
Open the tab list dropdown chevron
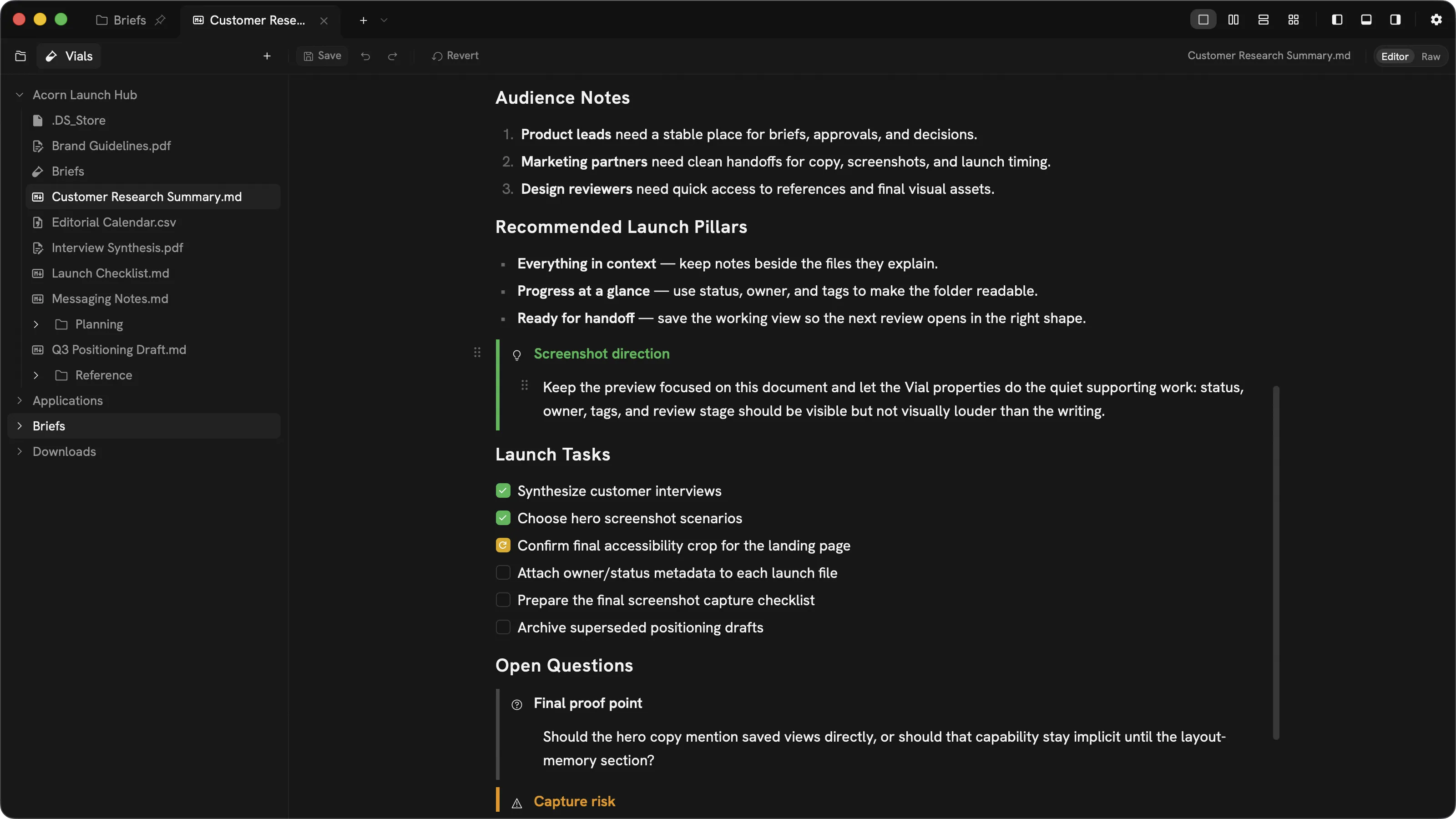384,20
